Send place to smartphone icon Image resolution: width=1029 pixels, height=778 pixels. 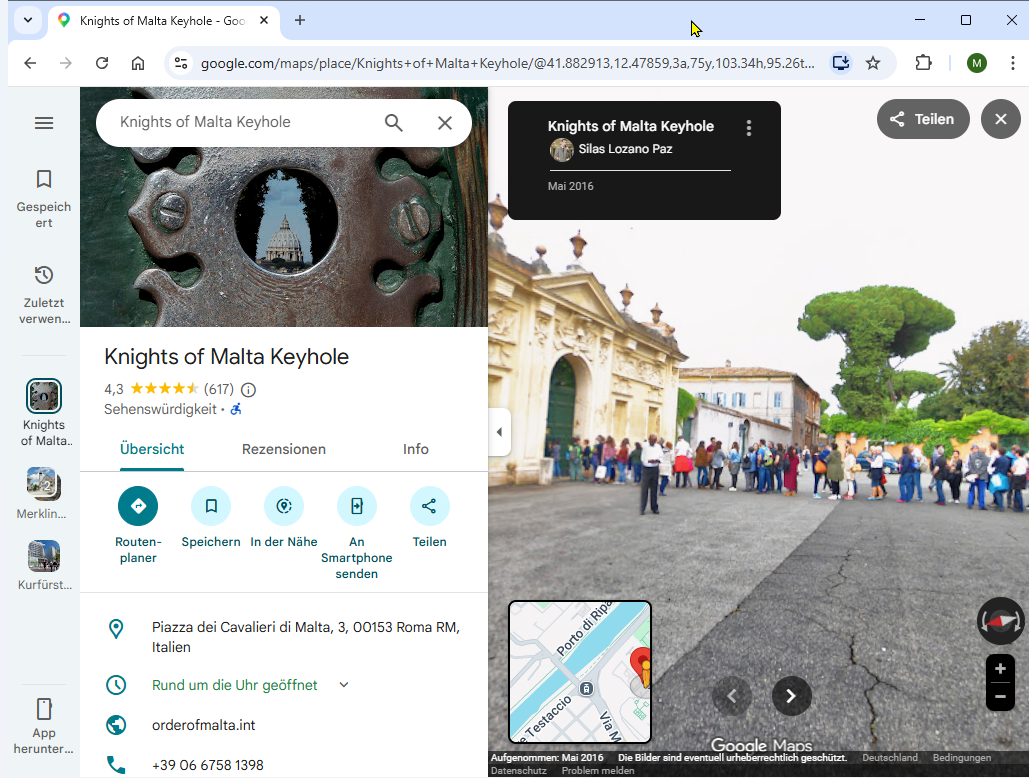pos(357,506)
